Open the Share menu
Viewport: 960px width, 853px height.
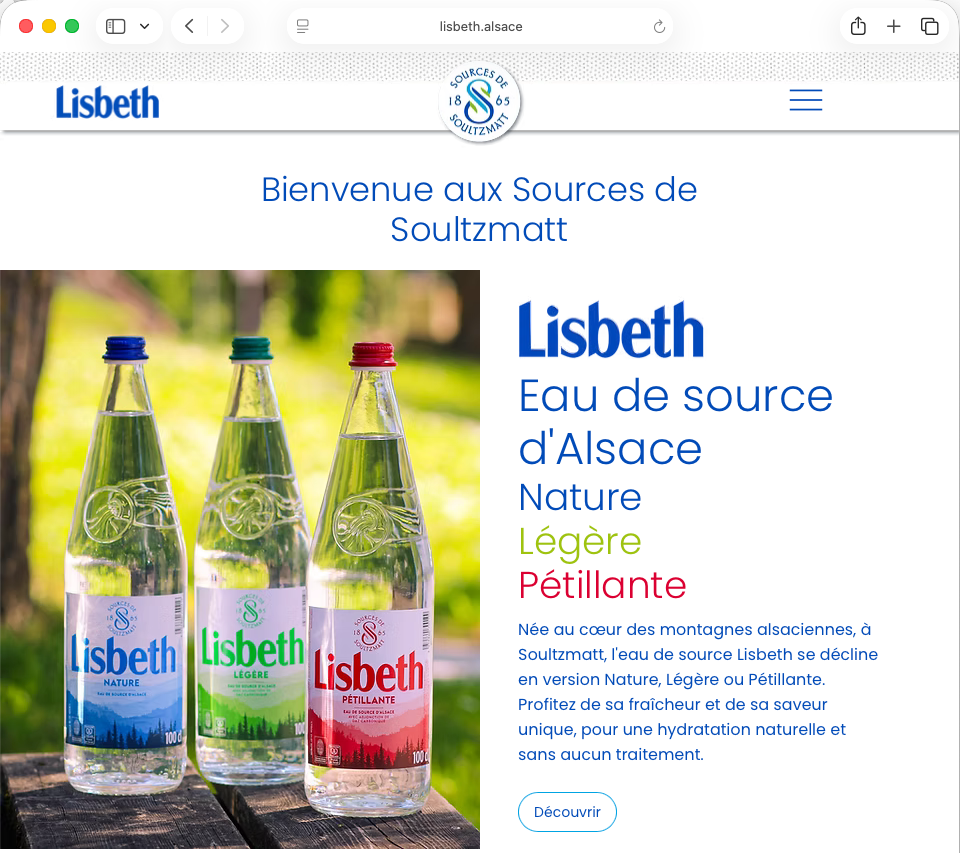point(858,26)
